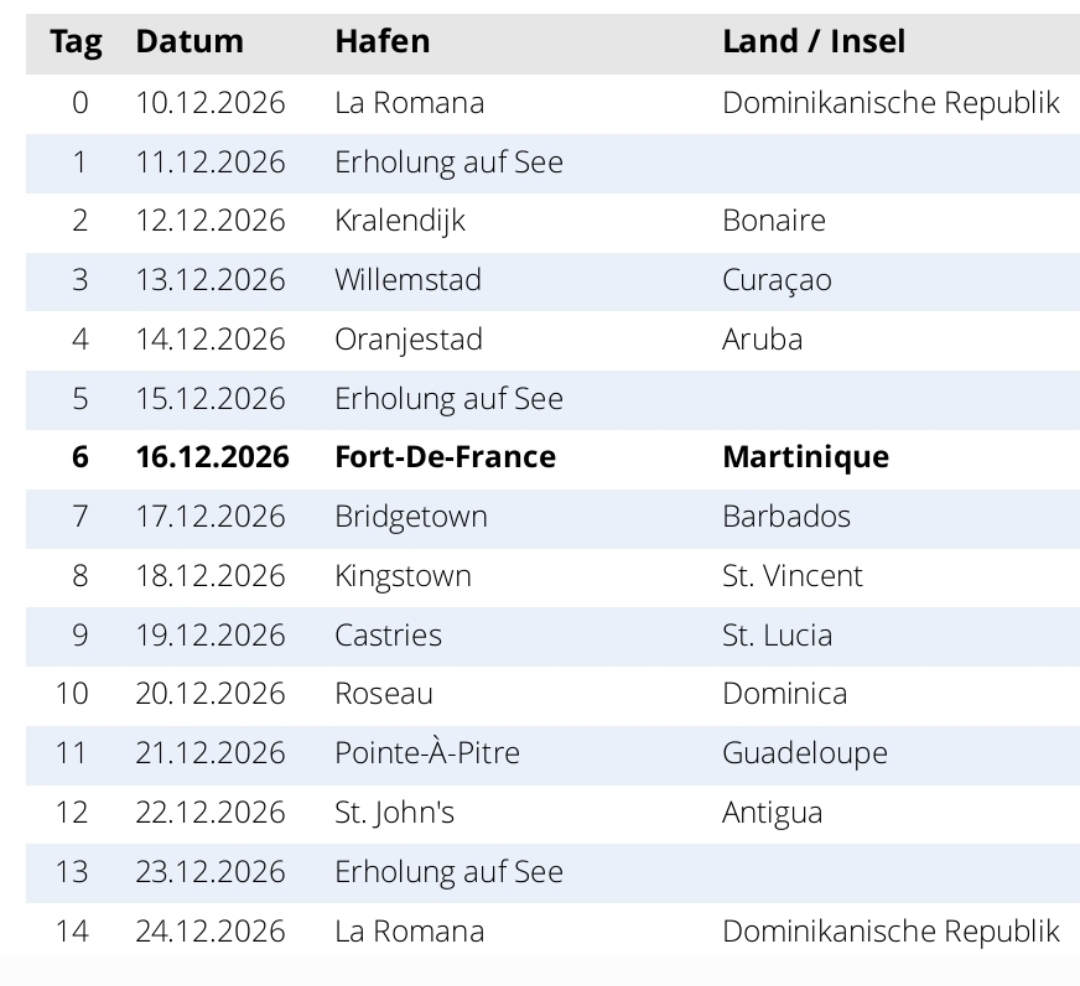Select La Romana on day 14
The height and width of the screenshot is (986, 1080).
click(x=409, y=931)
